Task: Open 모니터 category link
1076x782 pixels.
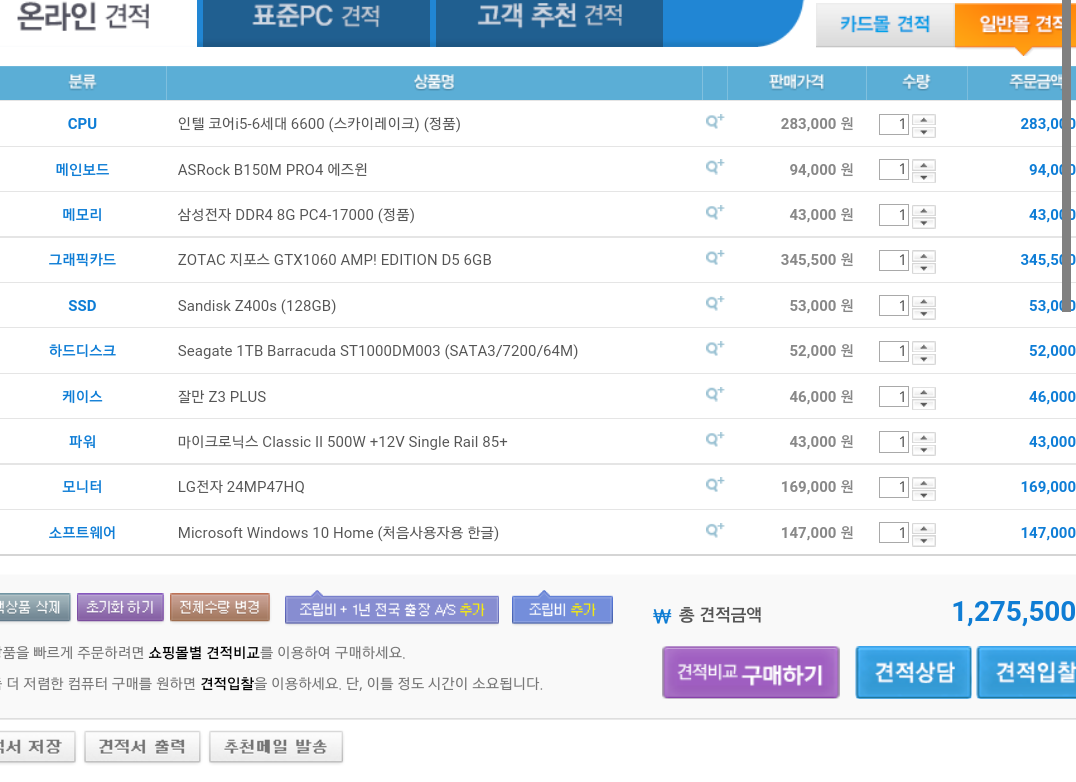Action: (82, 487)
